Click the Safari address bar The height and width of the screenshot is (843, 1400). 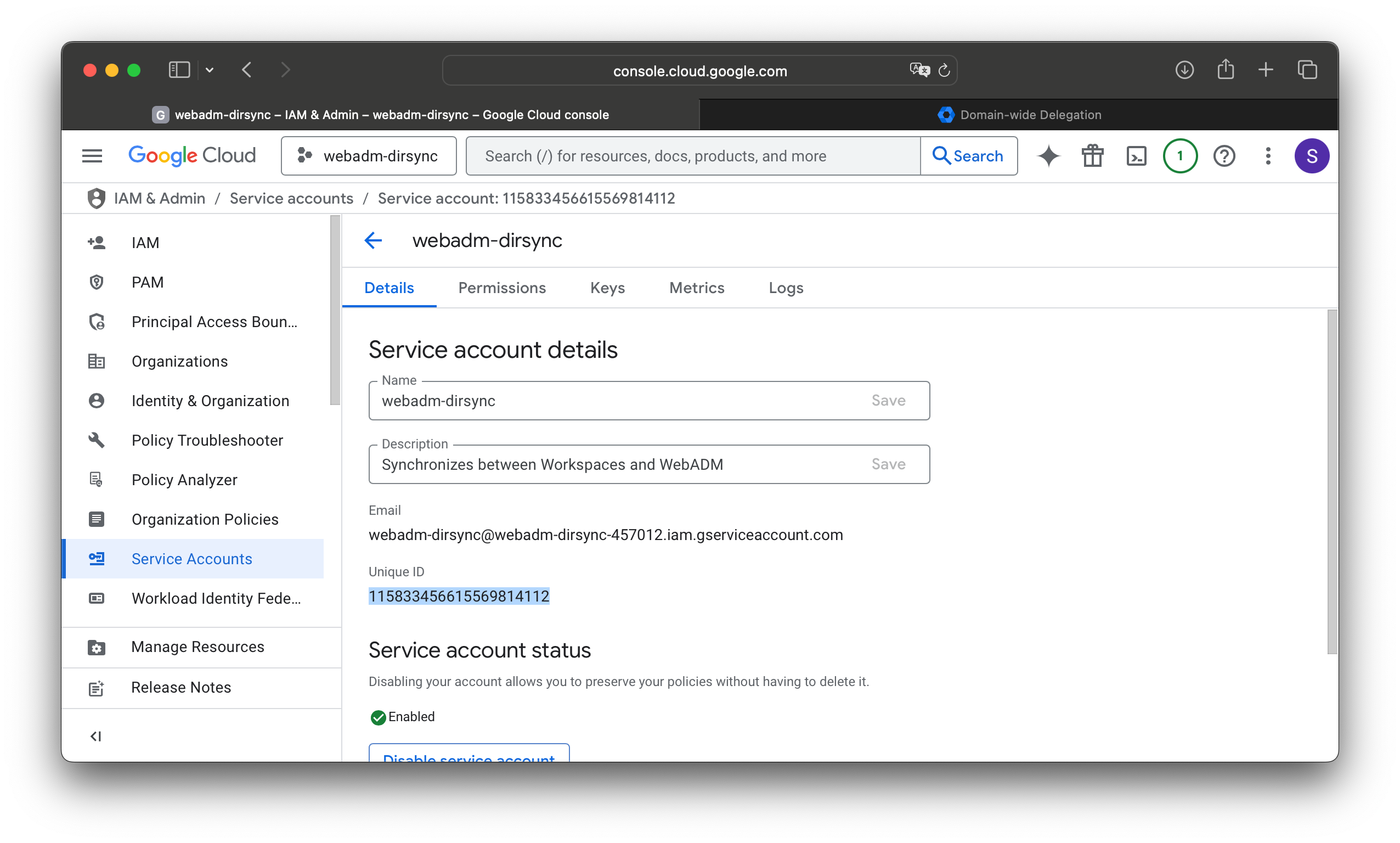pyautogui.click(x=699, y=70)
